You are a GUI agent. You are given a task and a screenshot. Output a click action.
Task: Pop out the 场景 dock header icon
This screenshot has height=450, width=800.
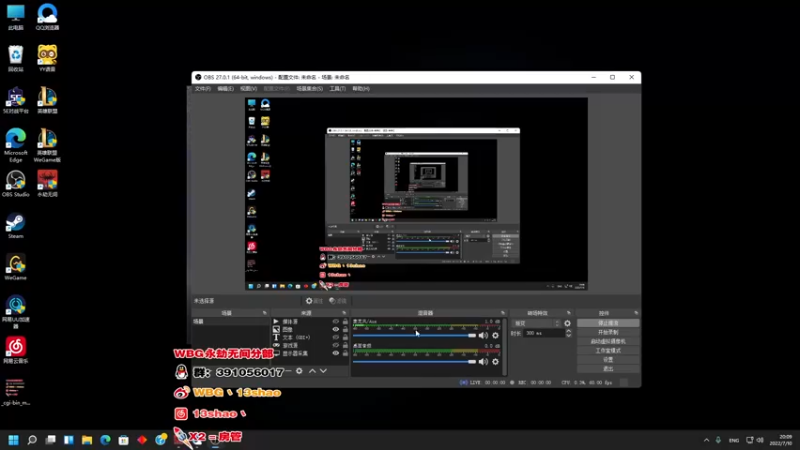tap(264, 313)
